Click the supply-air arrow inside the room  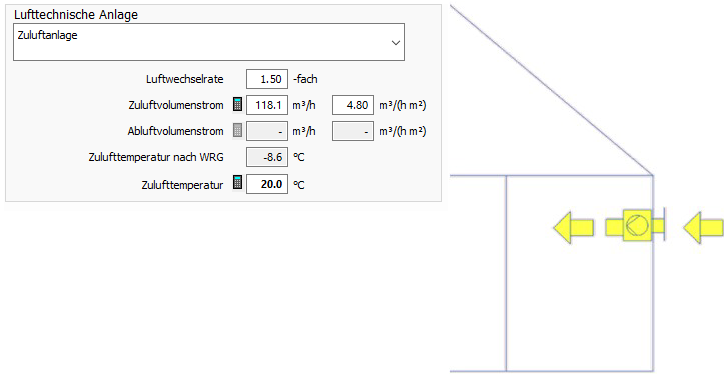pos(573,228)
